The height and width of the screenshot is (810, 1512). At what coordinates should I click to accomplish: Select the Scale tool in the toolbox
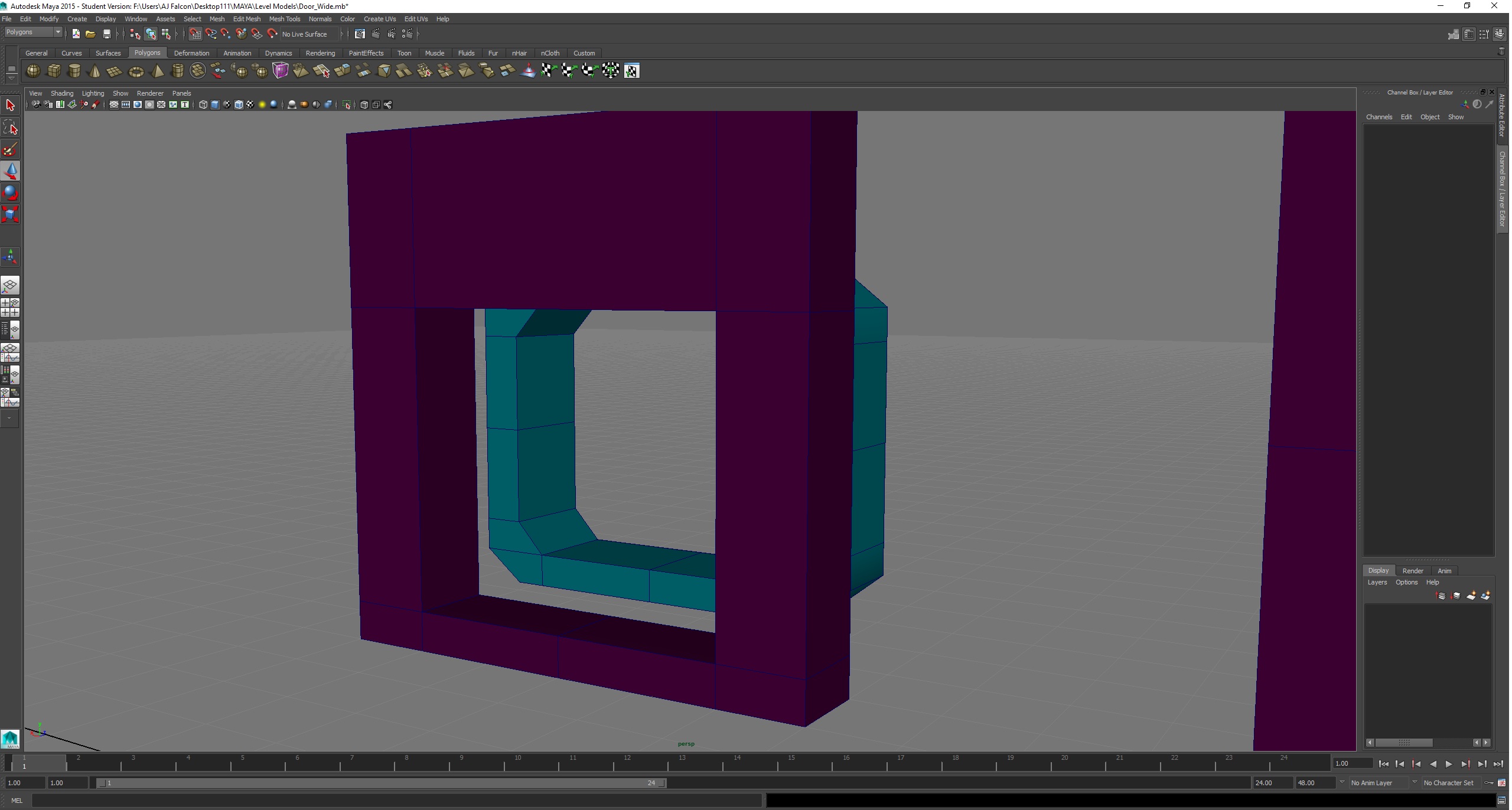click(x=11, y=214)
